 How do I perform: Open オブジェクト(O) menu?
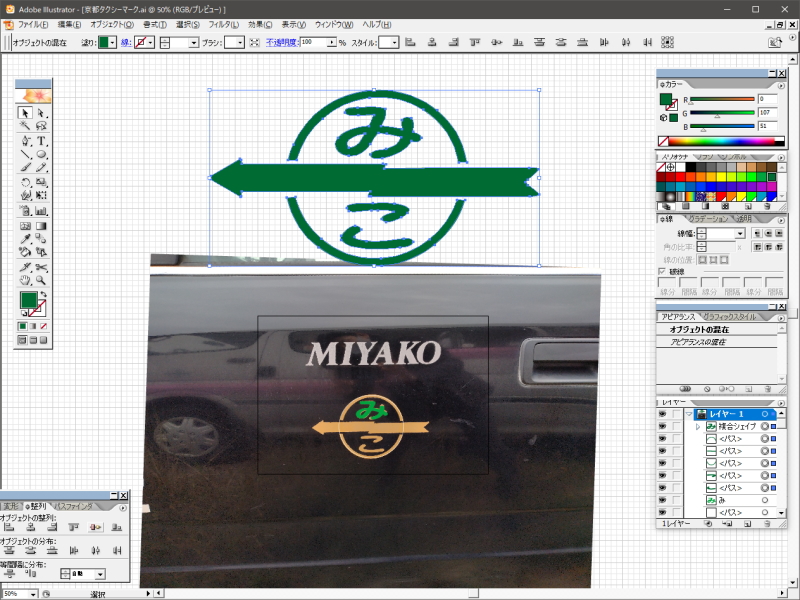[x=112, y=24]
